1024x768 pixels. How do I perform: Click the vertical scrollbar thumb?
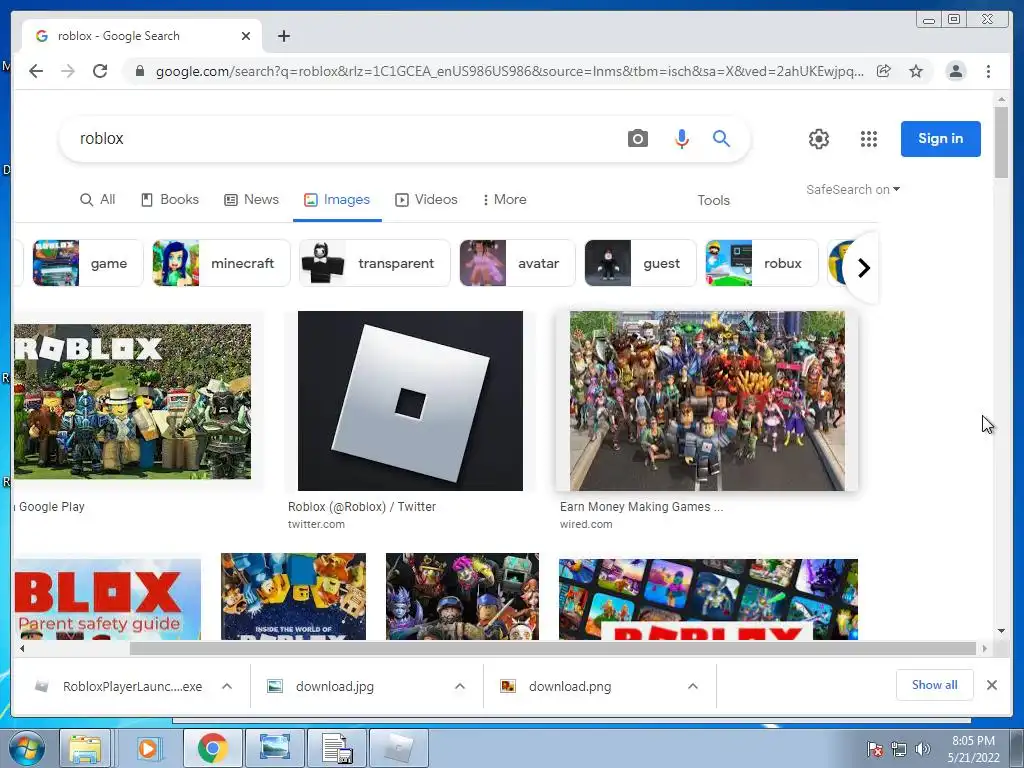[1001, 142]
